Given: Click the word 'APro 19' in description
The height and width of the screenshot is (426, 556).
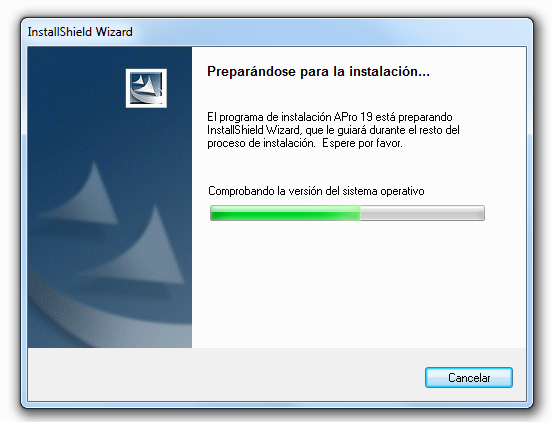Looking at the screenshot, I should pyautogui.click(x=355, y=118).
